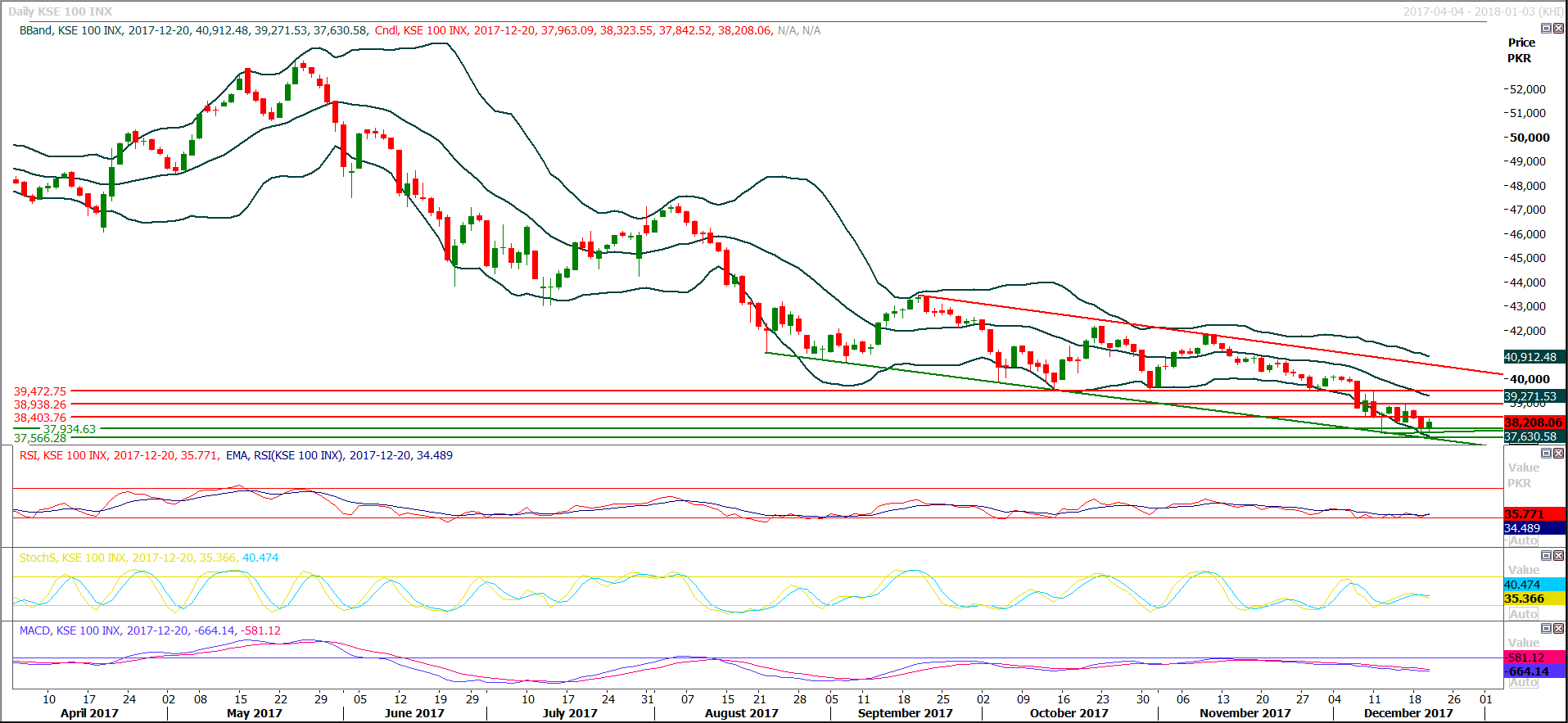Minimize the Stochastic indicator panel

click(1546, 555)
